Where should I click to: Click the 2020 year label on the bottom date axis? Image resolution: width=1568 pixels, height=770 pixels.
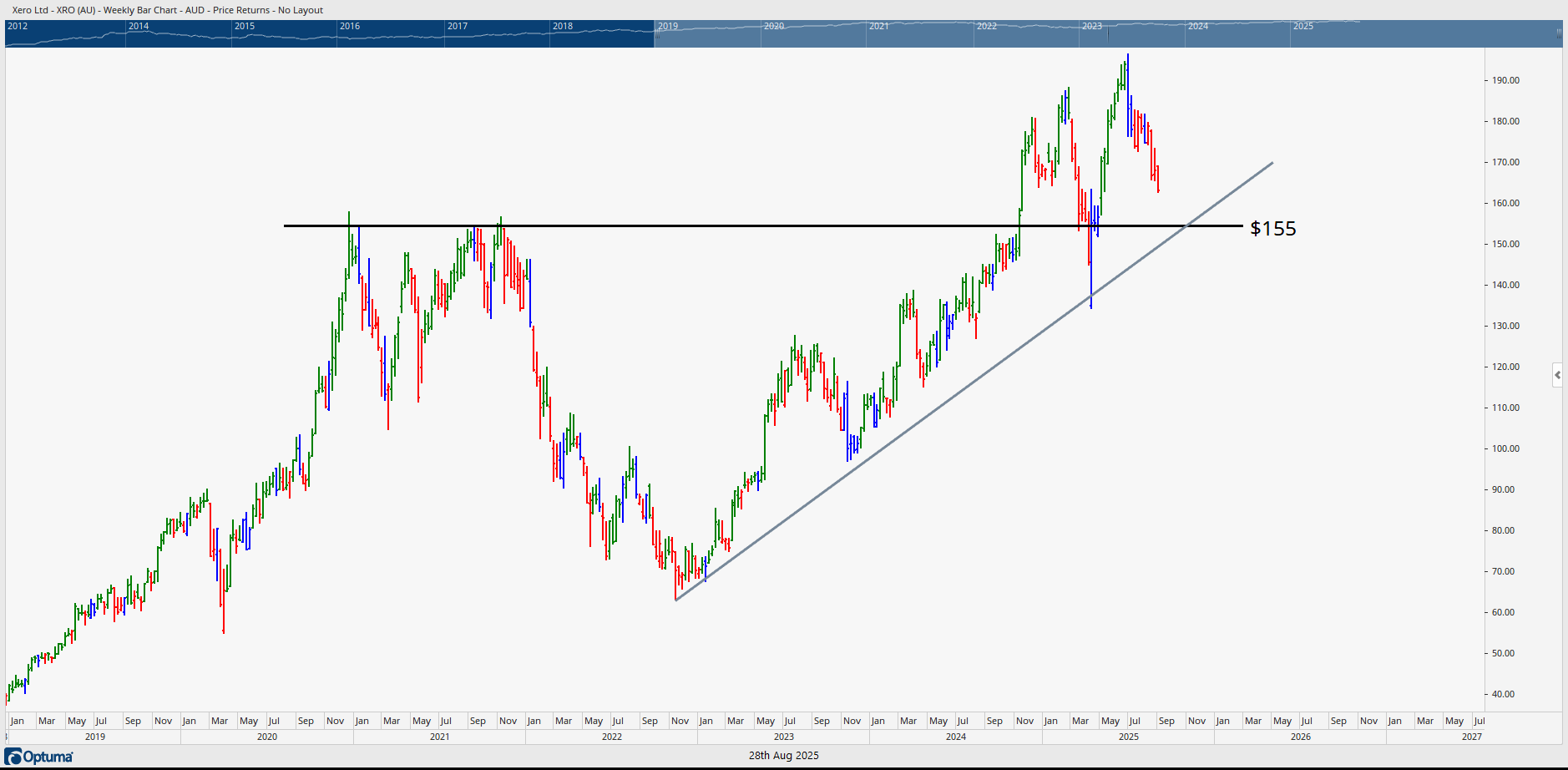click(x=267, y=737)
